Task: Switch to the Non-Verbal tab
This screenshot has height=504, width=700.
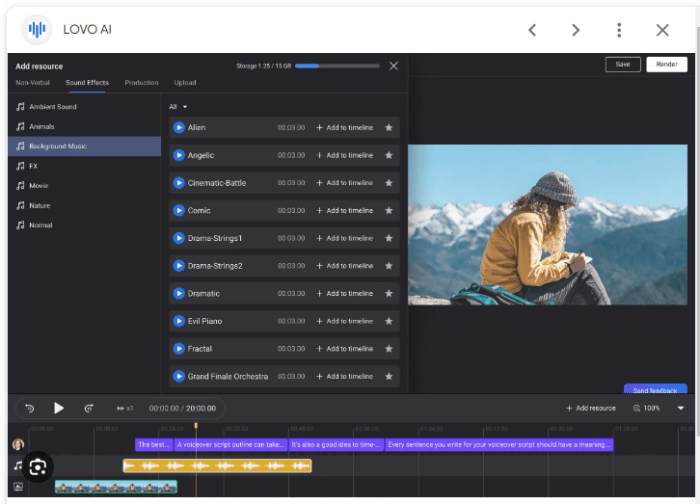Action: pos(33,83)
